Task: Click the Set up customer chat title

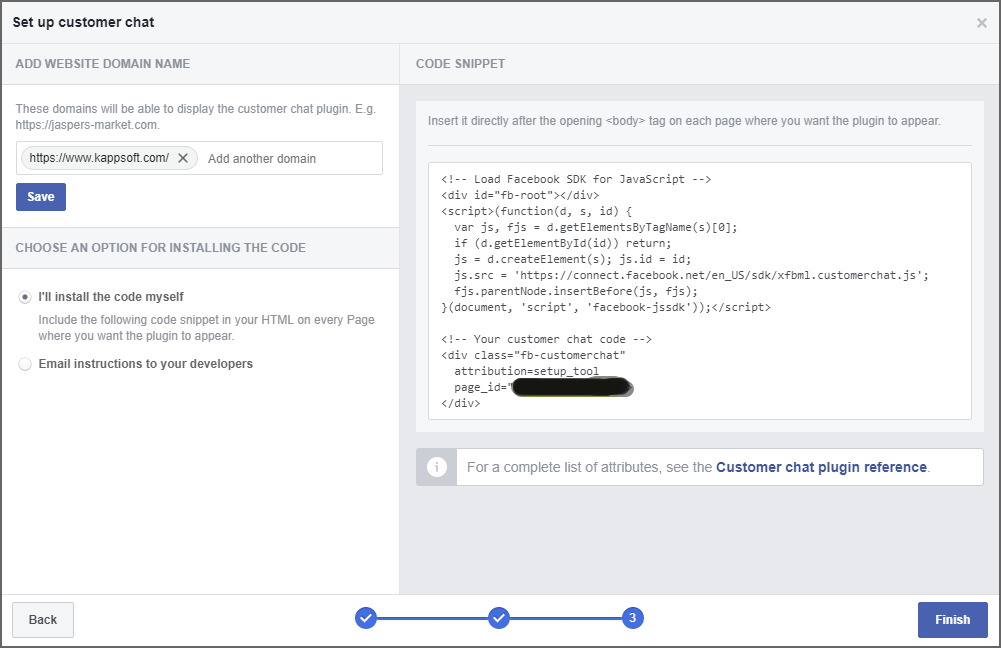Action: point(83,22)
